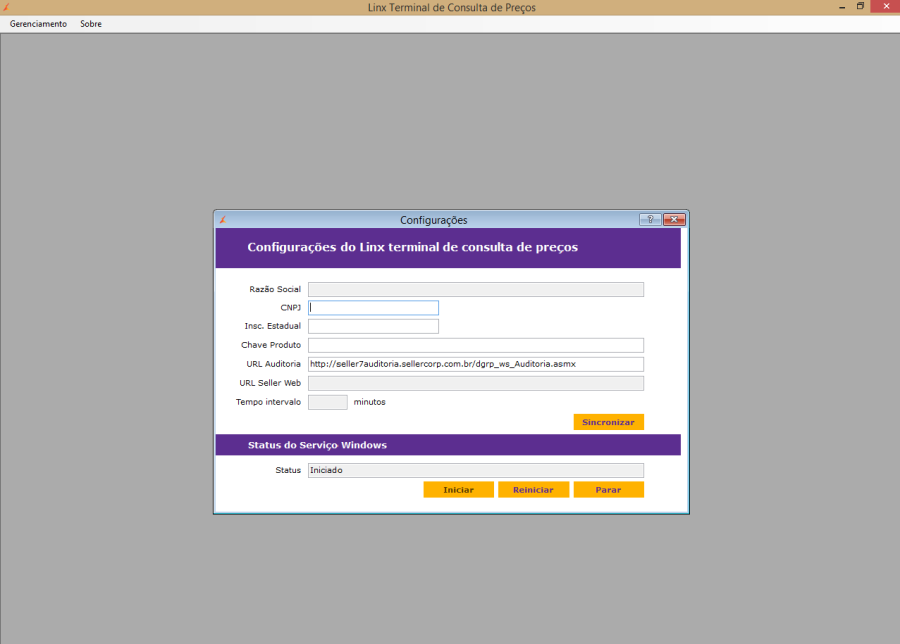Click the Linx app icon in main title bar
The width and height of the screenshot is (900, 644).
coord(6,7)
